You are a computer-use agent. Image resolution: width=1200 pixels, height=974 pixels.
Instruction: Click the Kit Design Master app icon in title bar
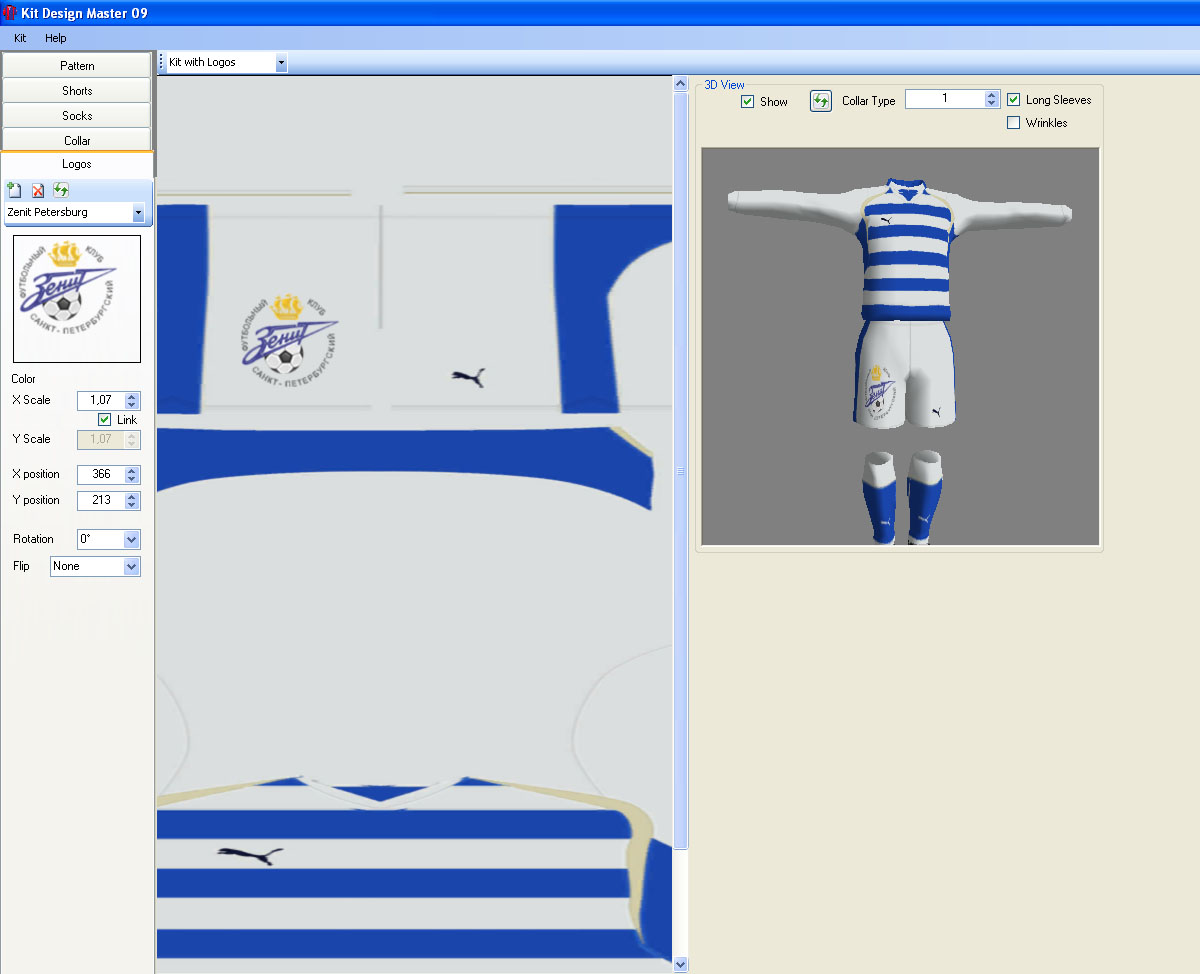(9, 12)
